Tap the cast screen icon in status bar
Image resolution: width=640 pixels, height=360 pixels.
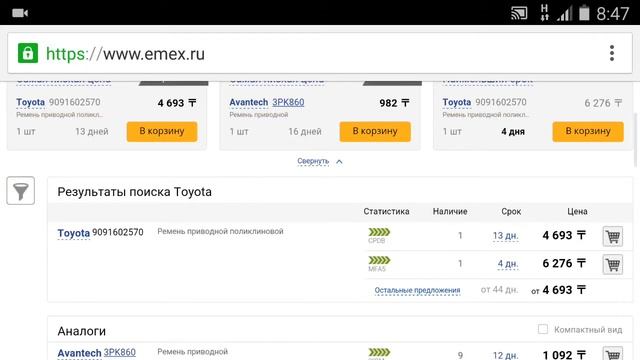[519, 13]
